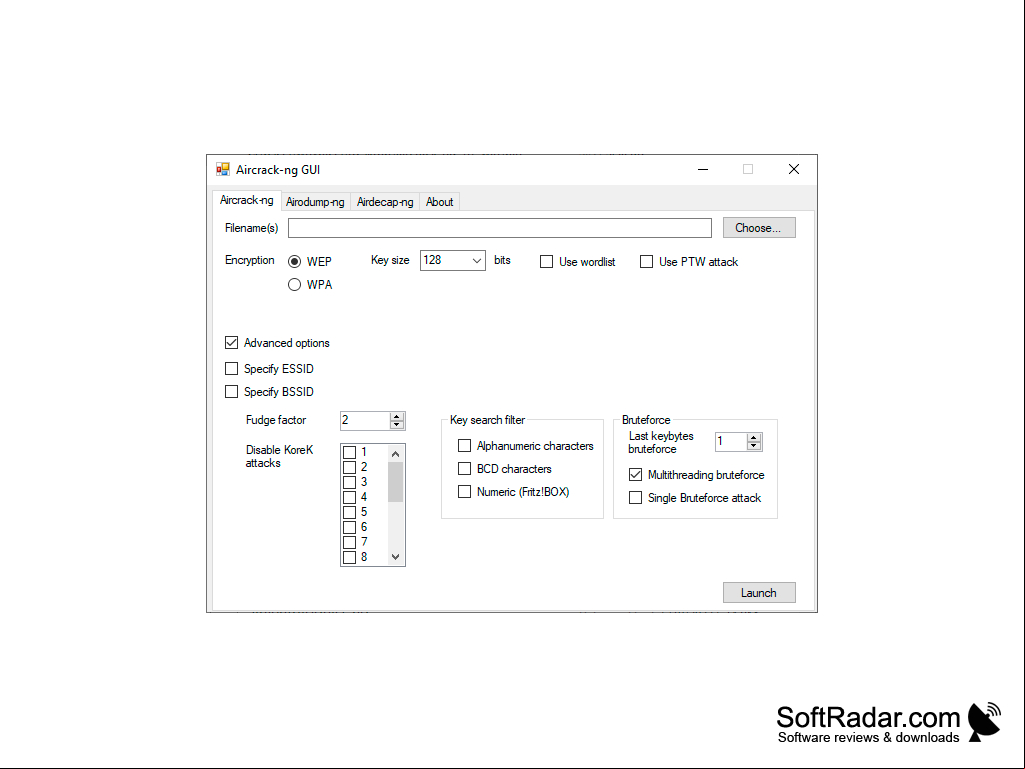The image size is (1025, 769).
Task: Enable Alphanumeric characters key filter
Action: pyautogui.click(x=464, y=446)
